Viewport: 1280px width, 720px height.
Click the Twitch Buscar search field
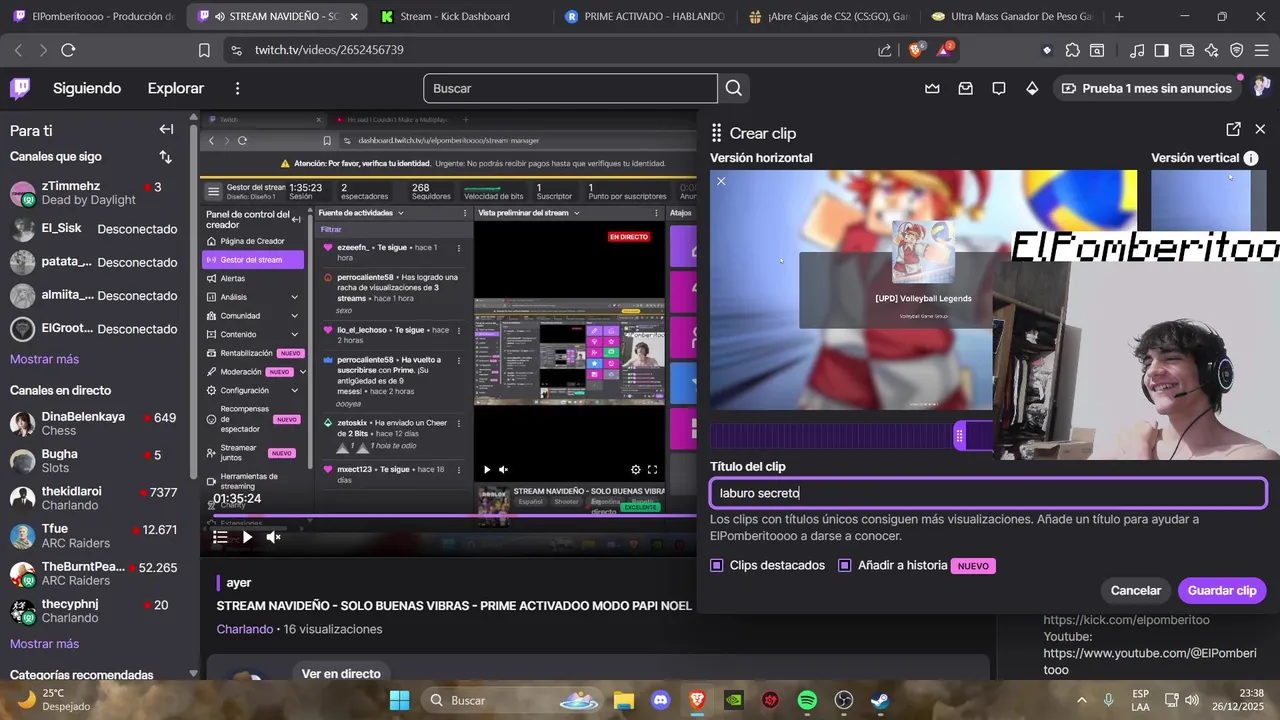(x=570, y=88)
